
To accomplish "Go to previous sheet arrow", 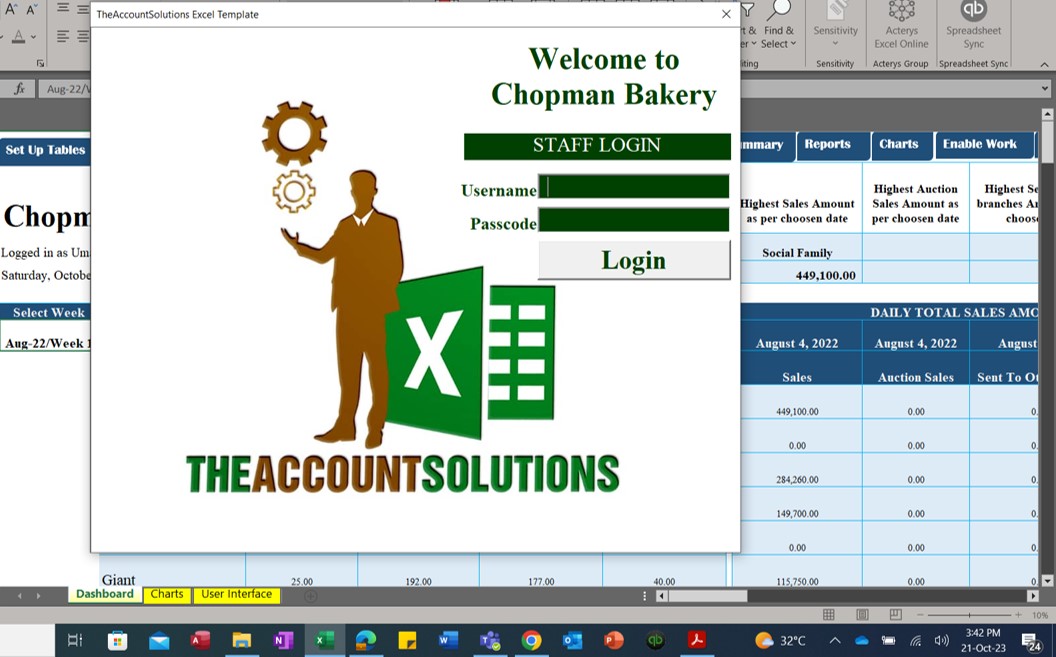I will 20,596.
